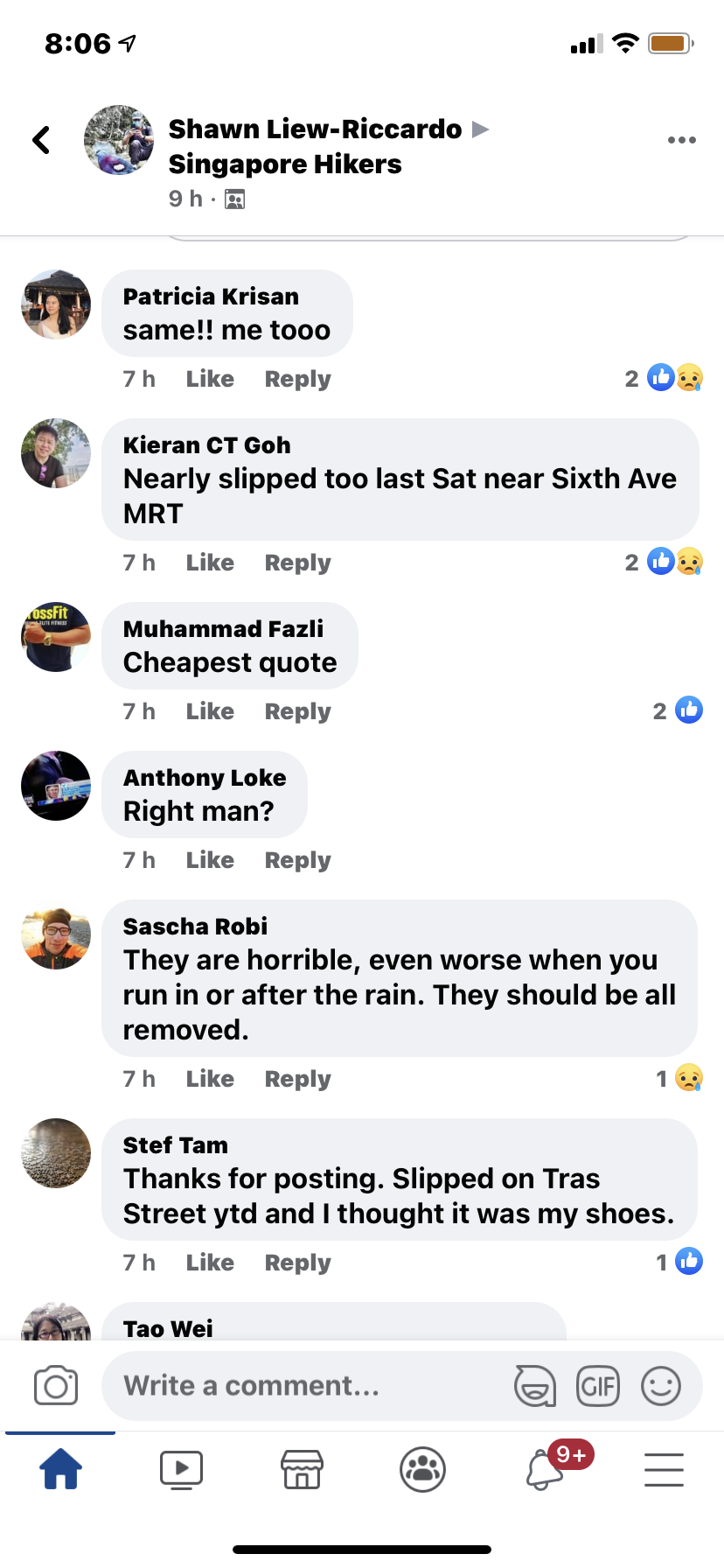Open the hamburger menu tab
Screen dimensions: 724x1568
(x=664, y=1469)
